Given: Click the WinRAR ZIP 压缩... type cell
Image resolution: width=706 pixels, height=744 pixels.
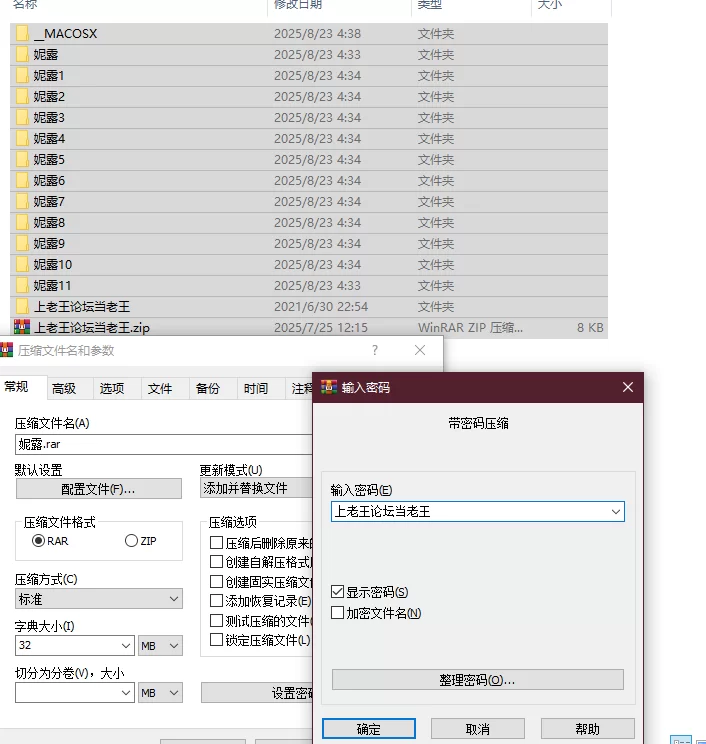Looking at the screenshot, I should click(470, 327).
